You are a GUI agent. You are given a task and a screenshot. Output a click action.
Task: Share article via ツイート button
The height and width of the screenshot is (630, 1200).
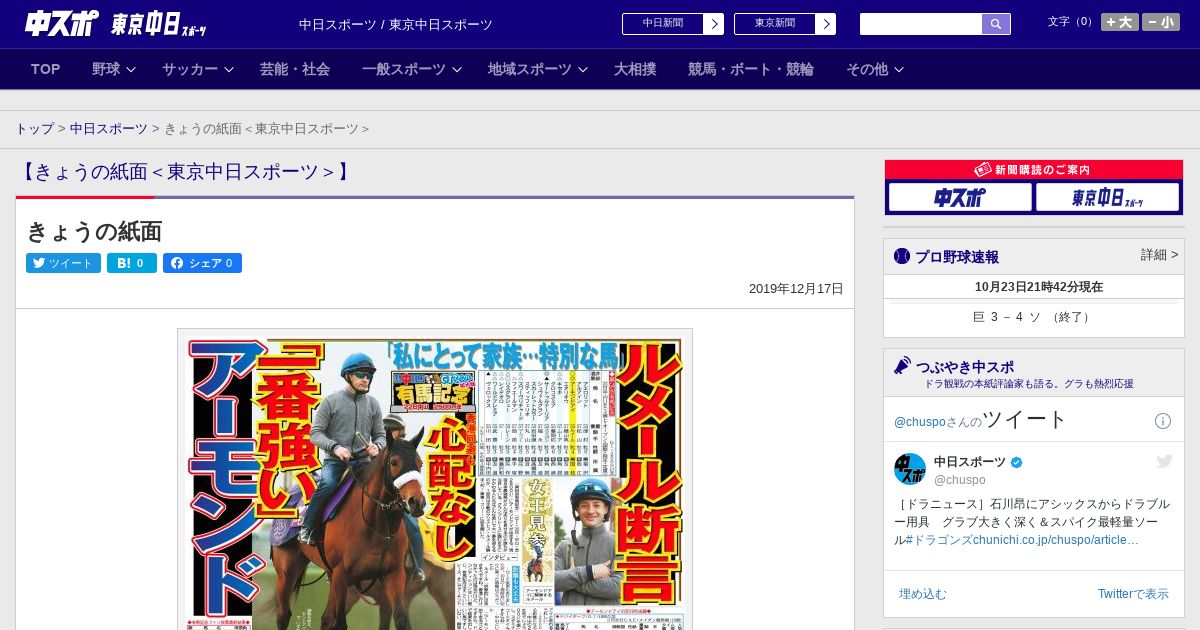click(x=63, y=263)
